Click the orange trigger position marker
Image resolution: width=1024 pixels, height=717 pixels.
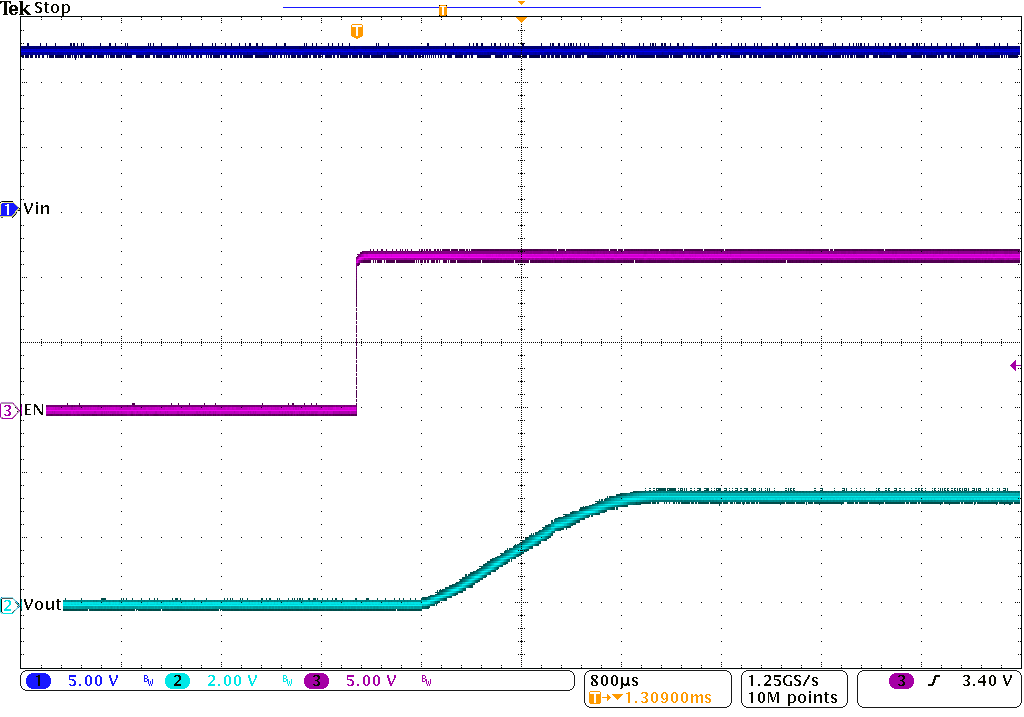click(357, 30)
